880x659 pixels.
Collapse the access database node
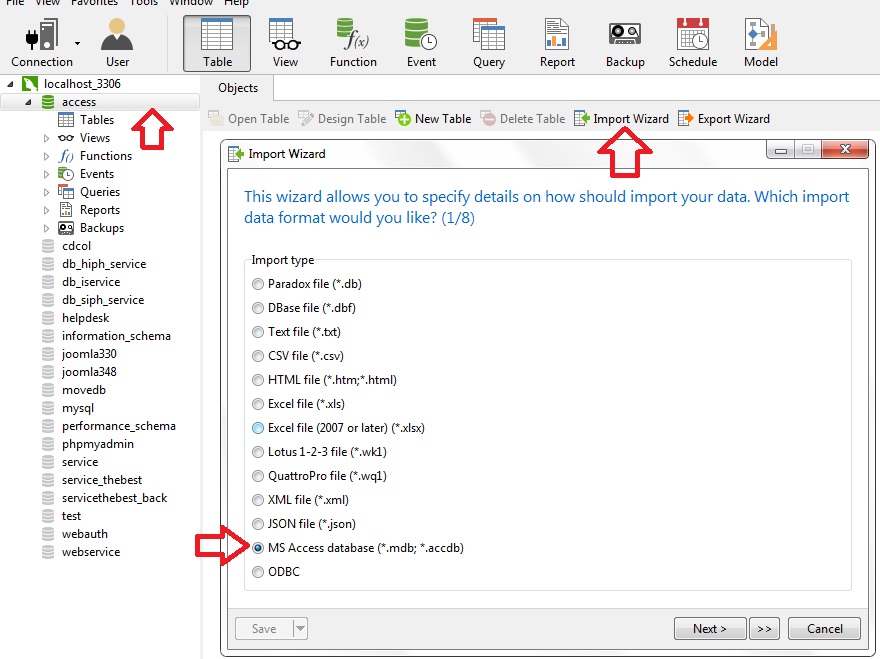coord(28,102)
